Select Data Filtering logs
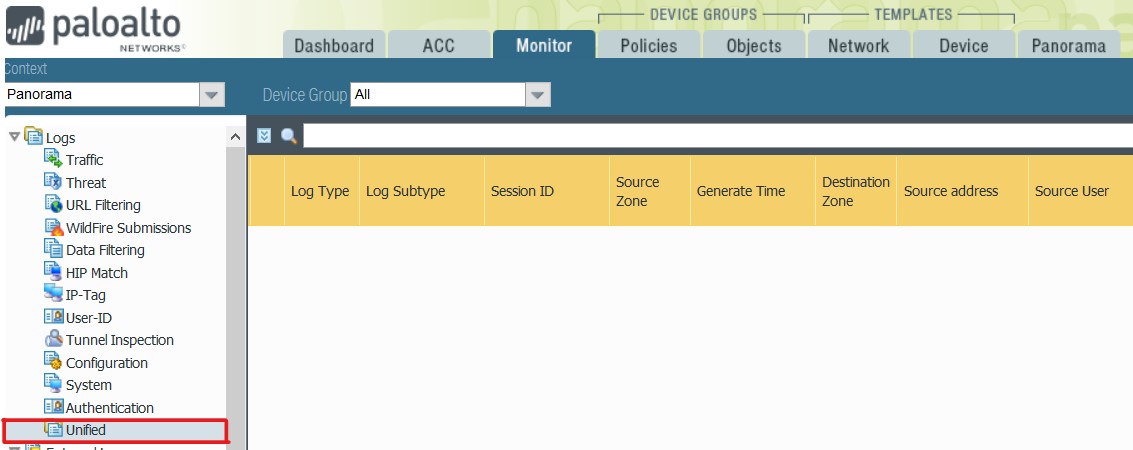This screenshot has height=450, width=1133. pos(105,250)
